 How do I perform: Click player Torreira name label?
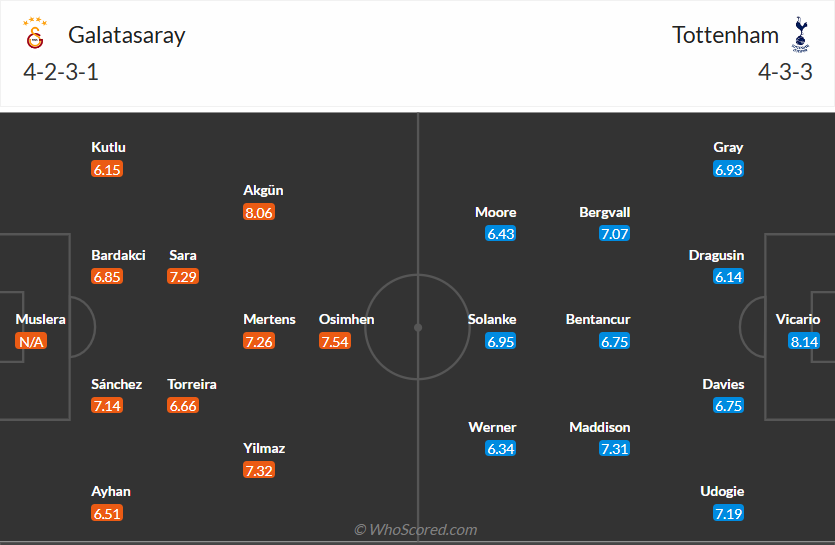(x=192, y=384)
